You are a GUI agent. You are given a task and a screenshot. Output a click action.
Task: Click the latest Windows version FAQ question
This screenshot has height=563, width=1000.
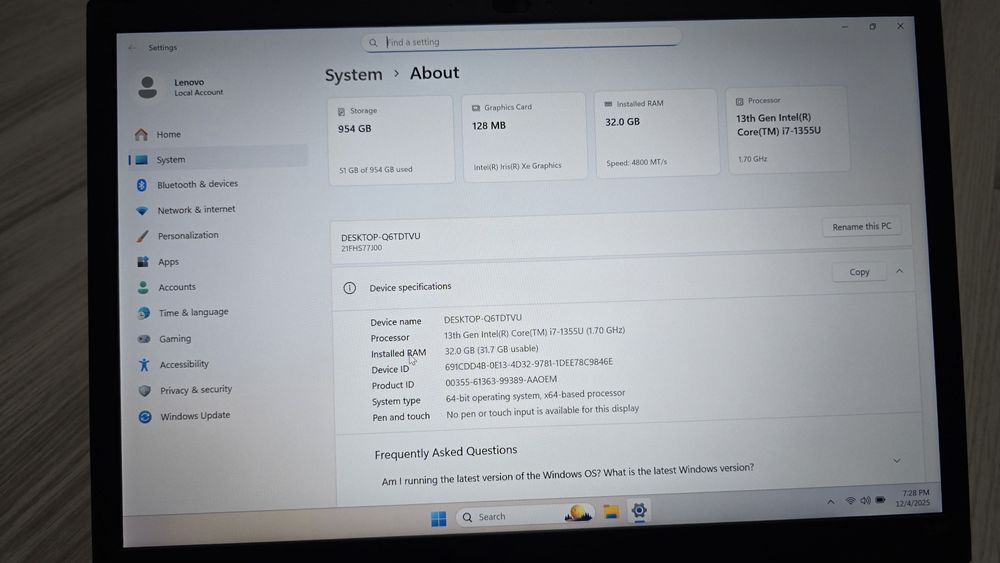[x=568, y=474]
